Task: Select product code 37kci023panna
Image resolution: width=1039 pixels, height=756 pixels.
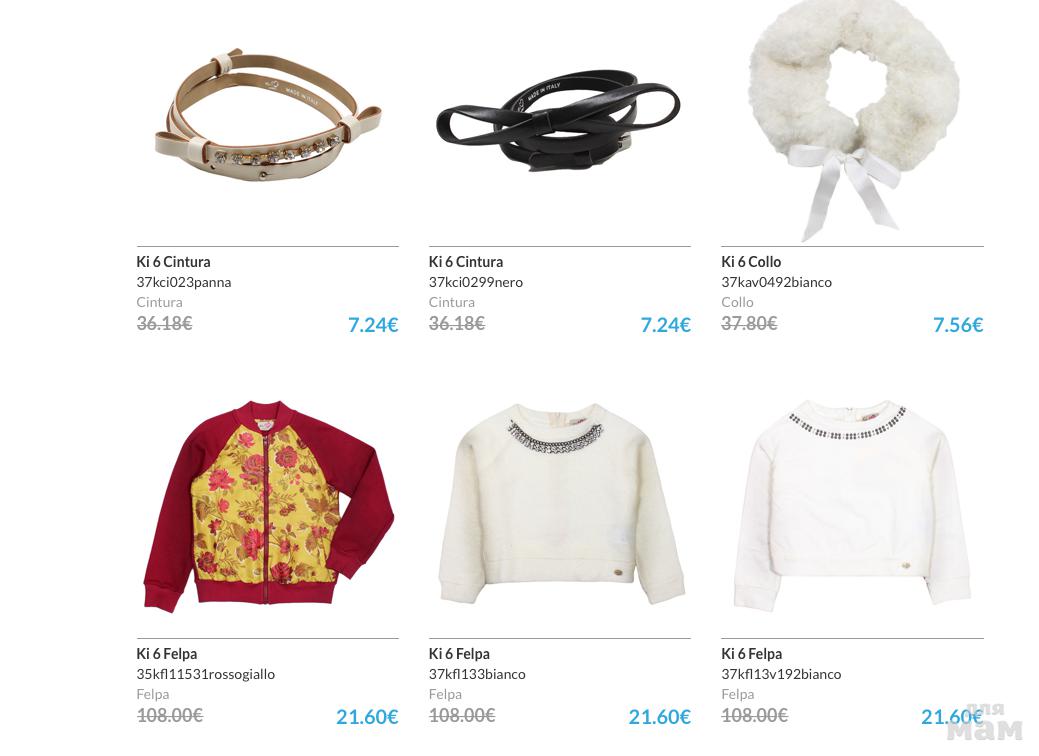Action: tap(184, 282)
